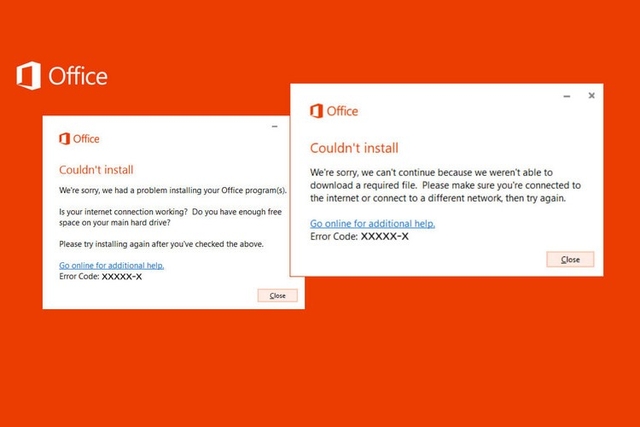Screen dimensions: 640x427
Task: Click the Close button in the right dialog
Action: coord(570,260)
